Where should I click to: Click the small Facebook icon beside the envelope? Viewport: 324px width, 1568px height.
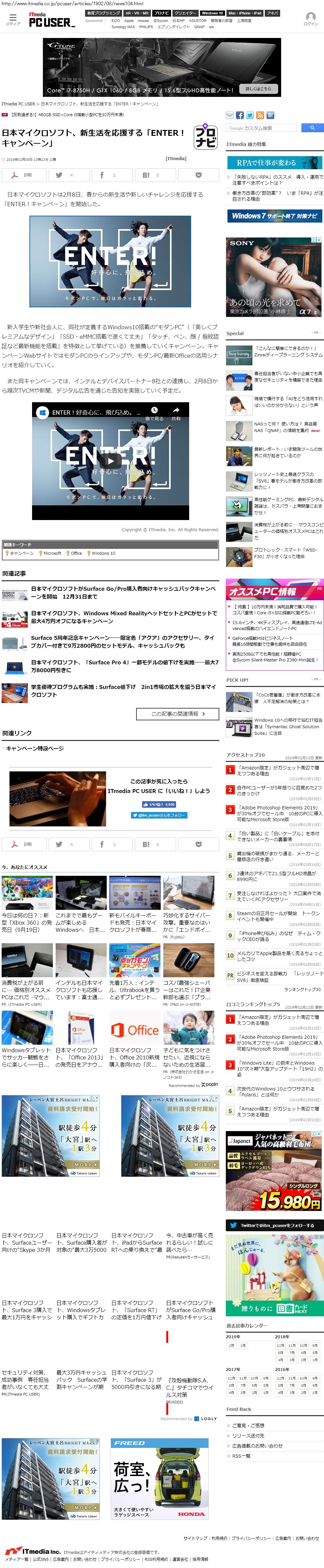coord(240,115)
